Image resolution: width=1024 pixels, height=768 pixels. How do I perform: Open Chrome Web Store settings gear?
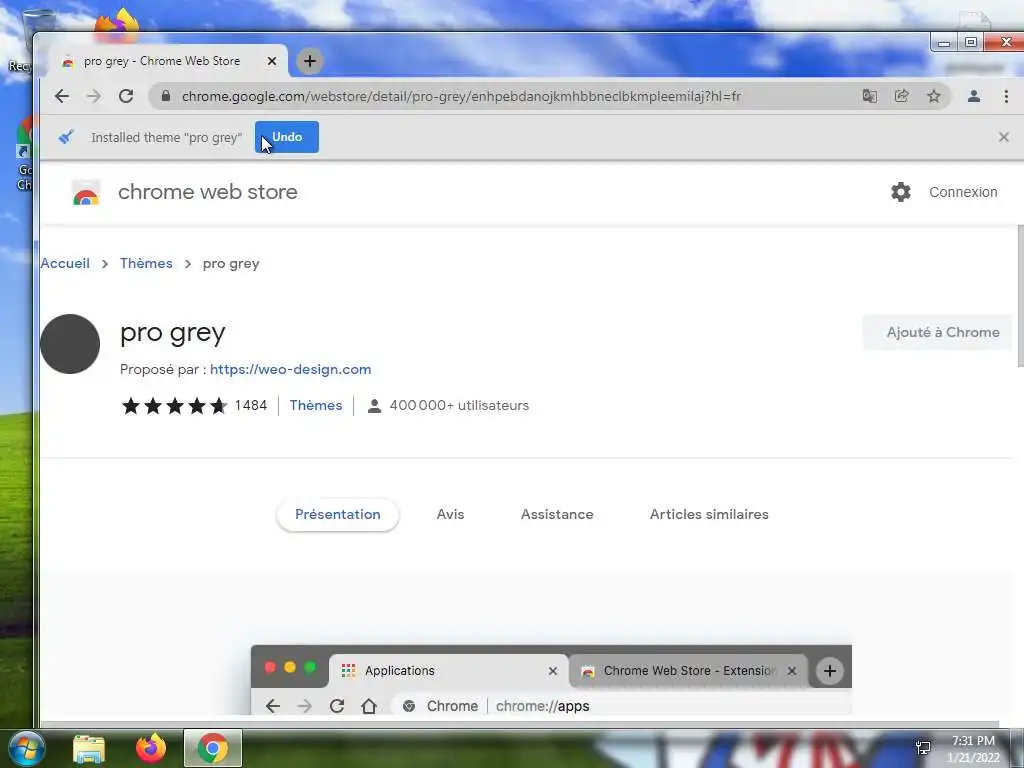tap(901, 192)
